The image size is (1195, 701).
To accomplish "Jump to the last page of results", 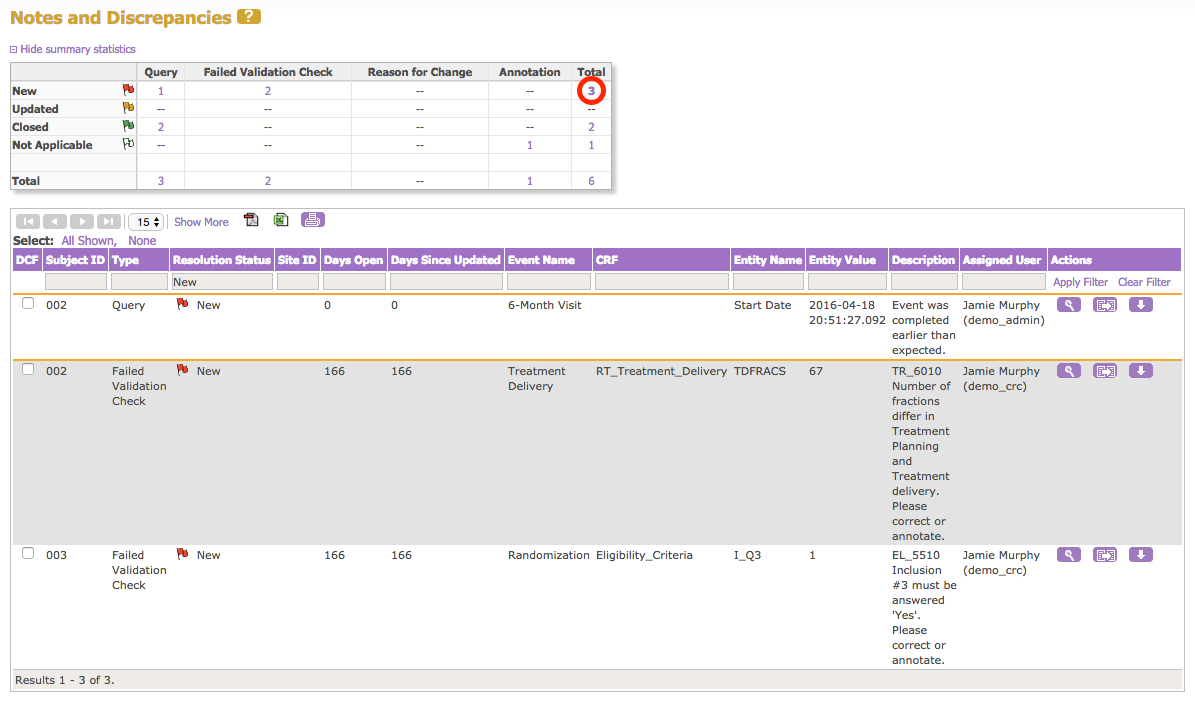I will (x=109, y=222).
